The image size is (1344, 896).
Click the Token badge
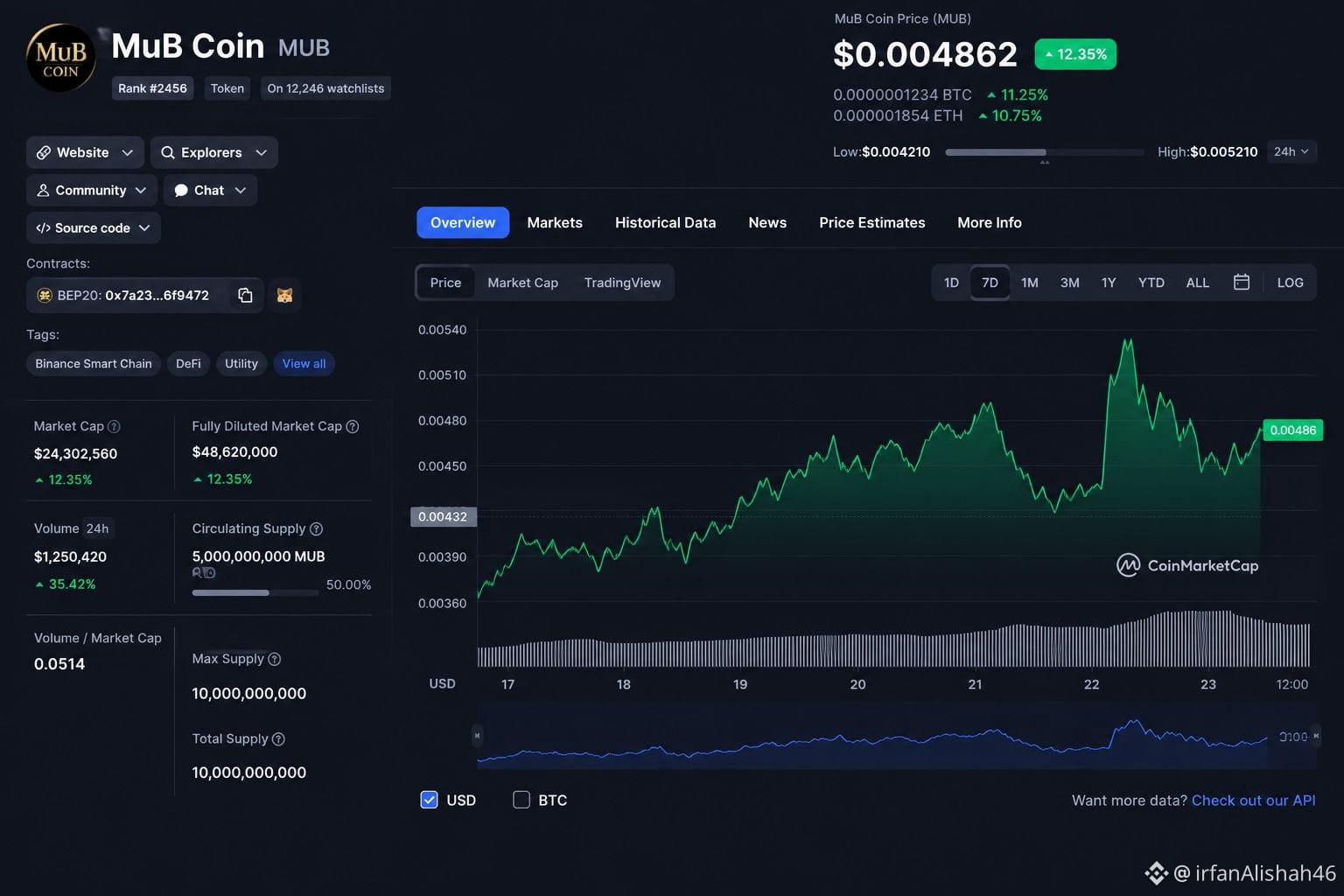point(227,88)
